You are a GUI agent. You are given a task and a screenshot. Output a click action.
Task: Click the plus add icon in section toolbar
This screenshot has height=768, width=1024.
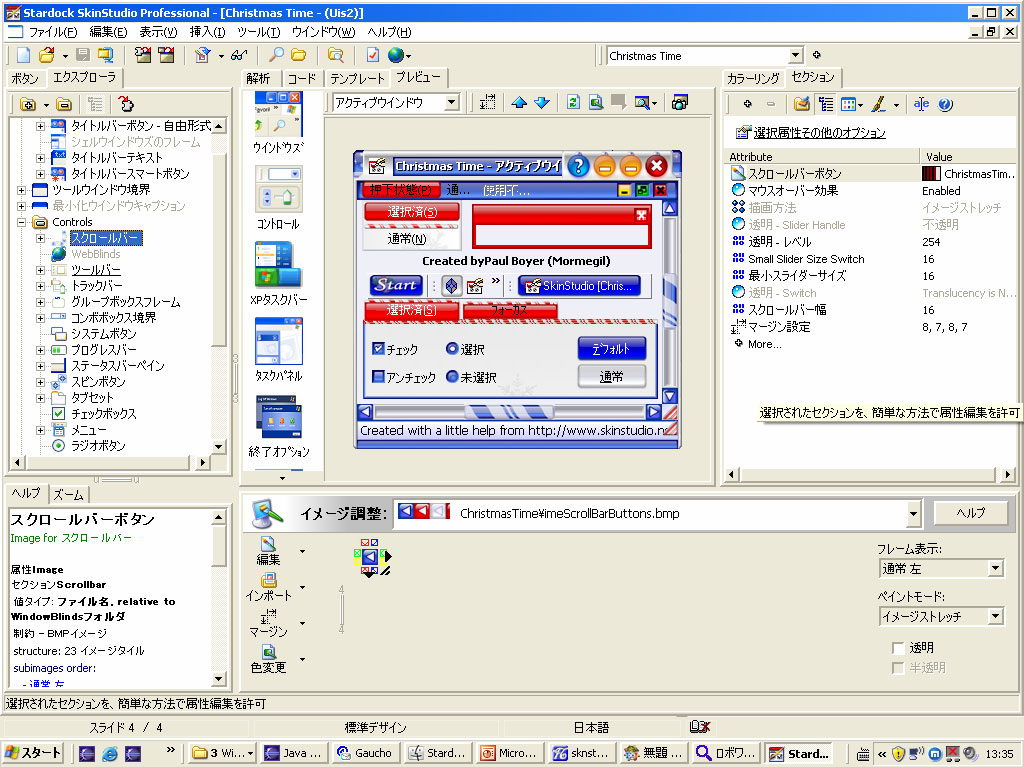(748, 104)
